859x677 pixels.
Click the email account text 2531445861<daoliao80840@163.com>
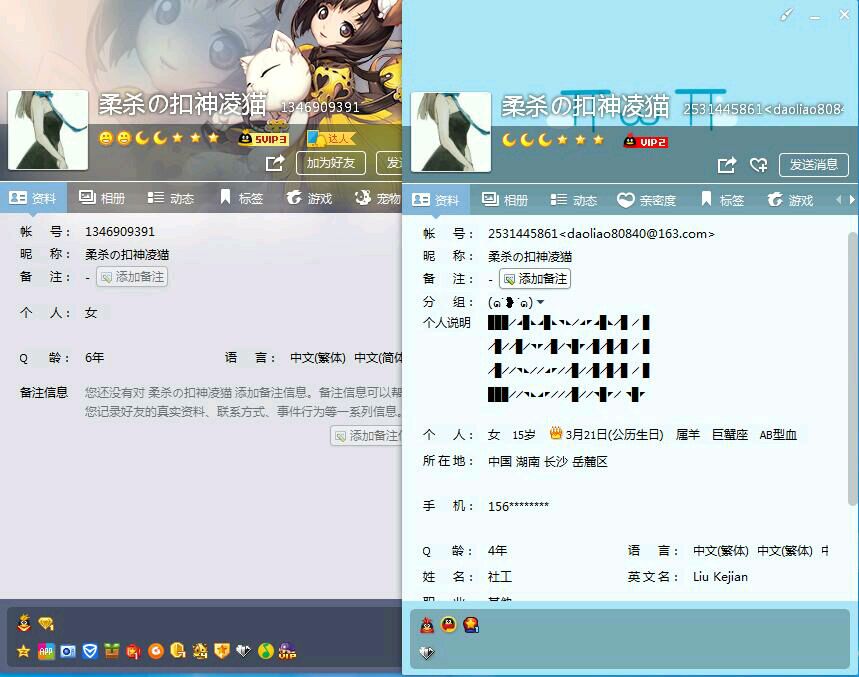point(601,234)
